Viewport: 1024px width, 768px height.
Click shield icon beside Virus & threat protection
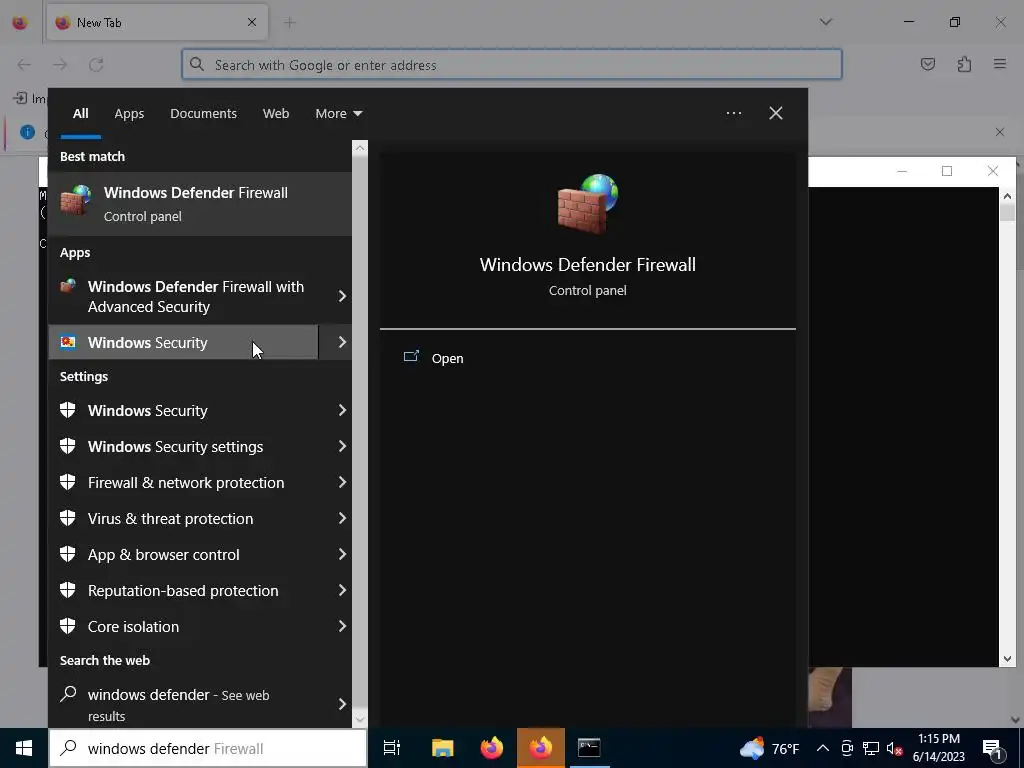tap(68, 518)
